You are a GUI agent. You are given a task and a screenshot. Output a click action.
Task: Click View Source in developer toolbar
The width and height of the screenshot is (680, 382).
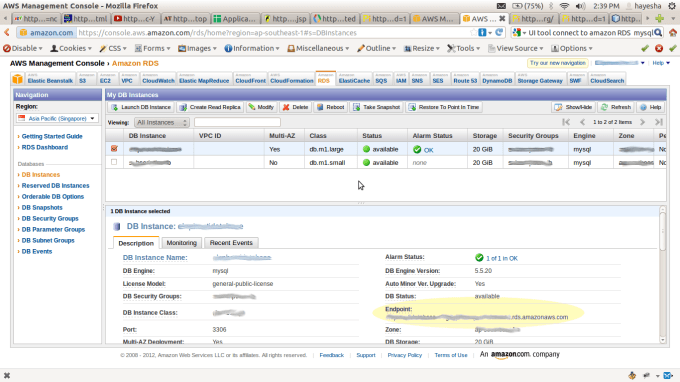[x=516, y=49]
